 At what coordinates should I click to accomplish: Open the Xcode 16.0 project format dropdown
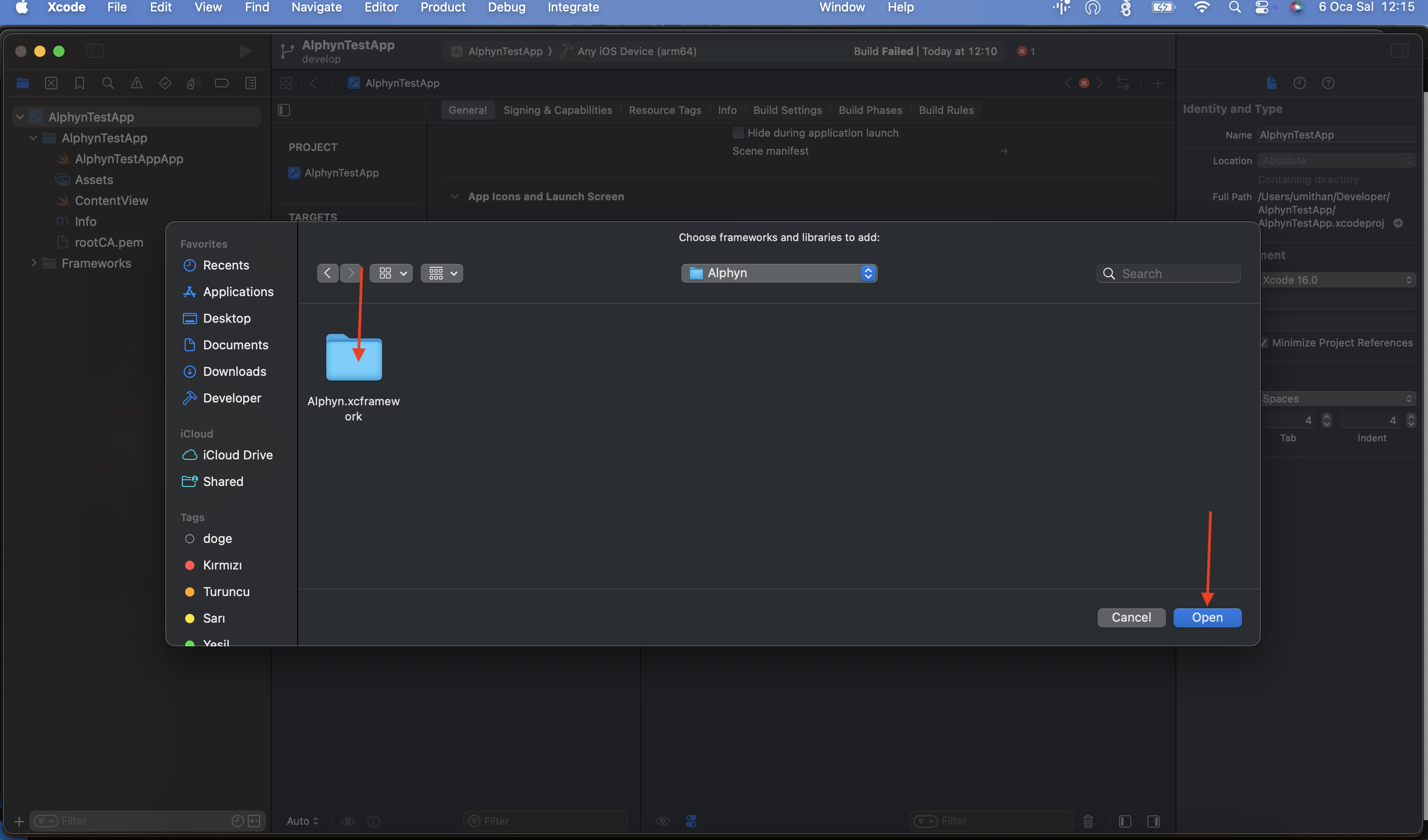[x=1337, y=280]
